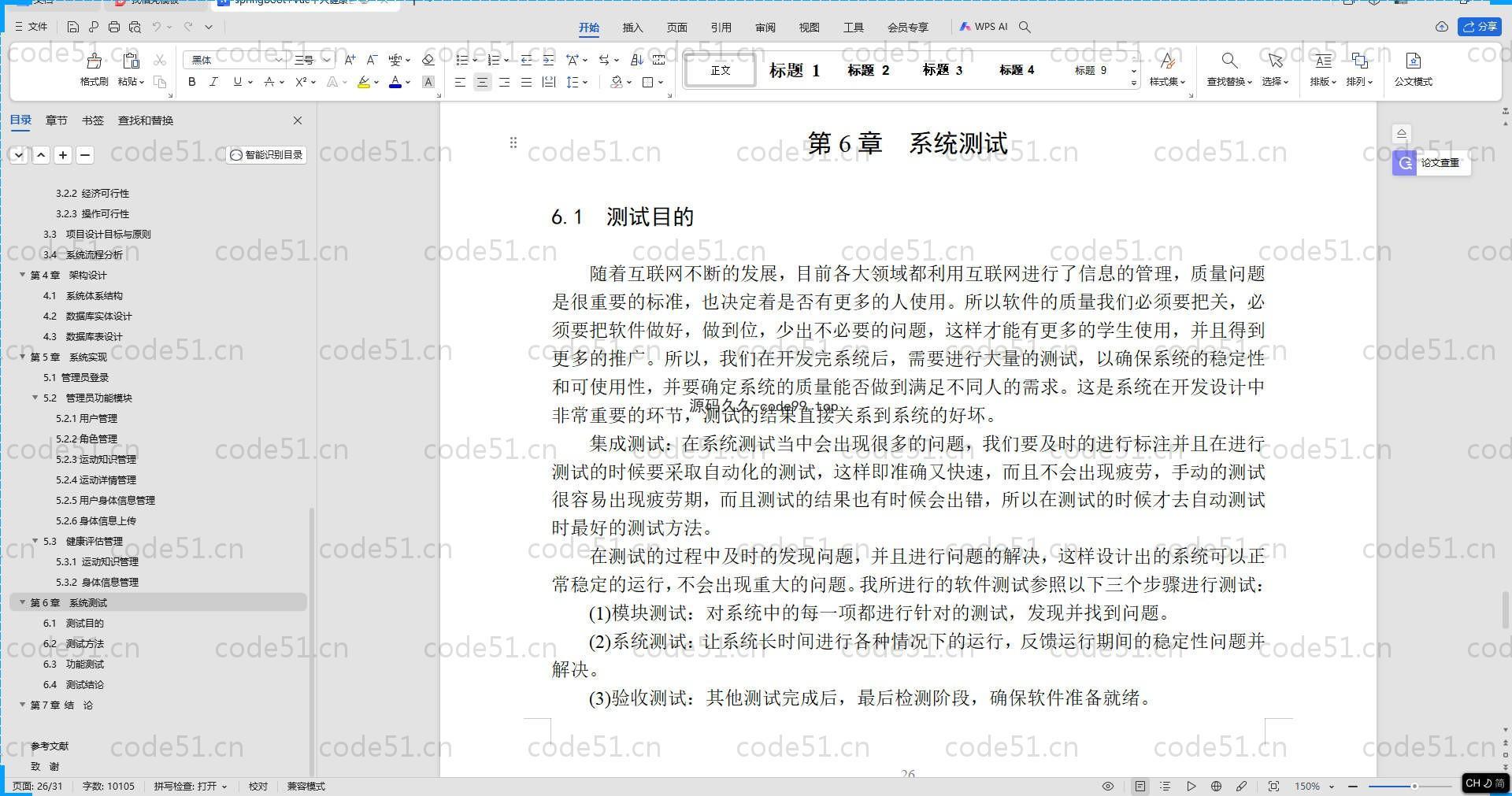Toggle Italic formatting

(x=213, y=82)
